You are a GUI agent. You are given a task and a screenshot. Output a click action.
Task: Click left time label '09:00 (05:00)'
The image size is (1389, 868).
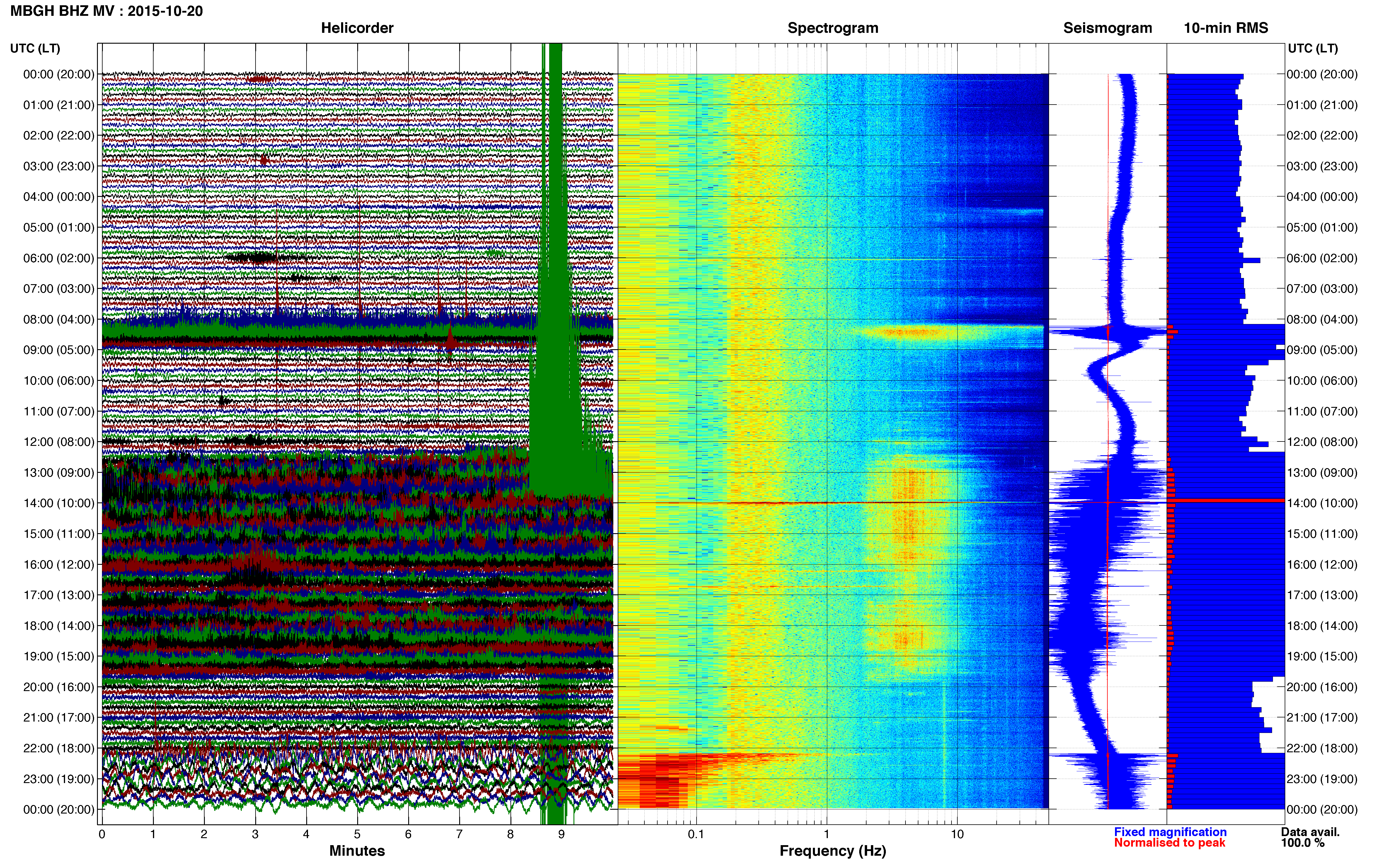[x=59, y=349]
